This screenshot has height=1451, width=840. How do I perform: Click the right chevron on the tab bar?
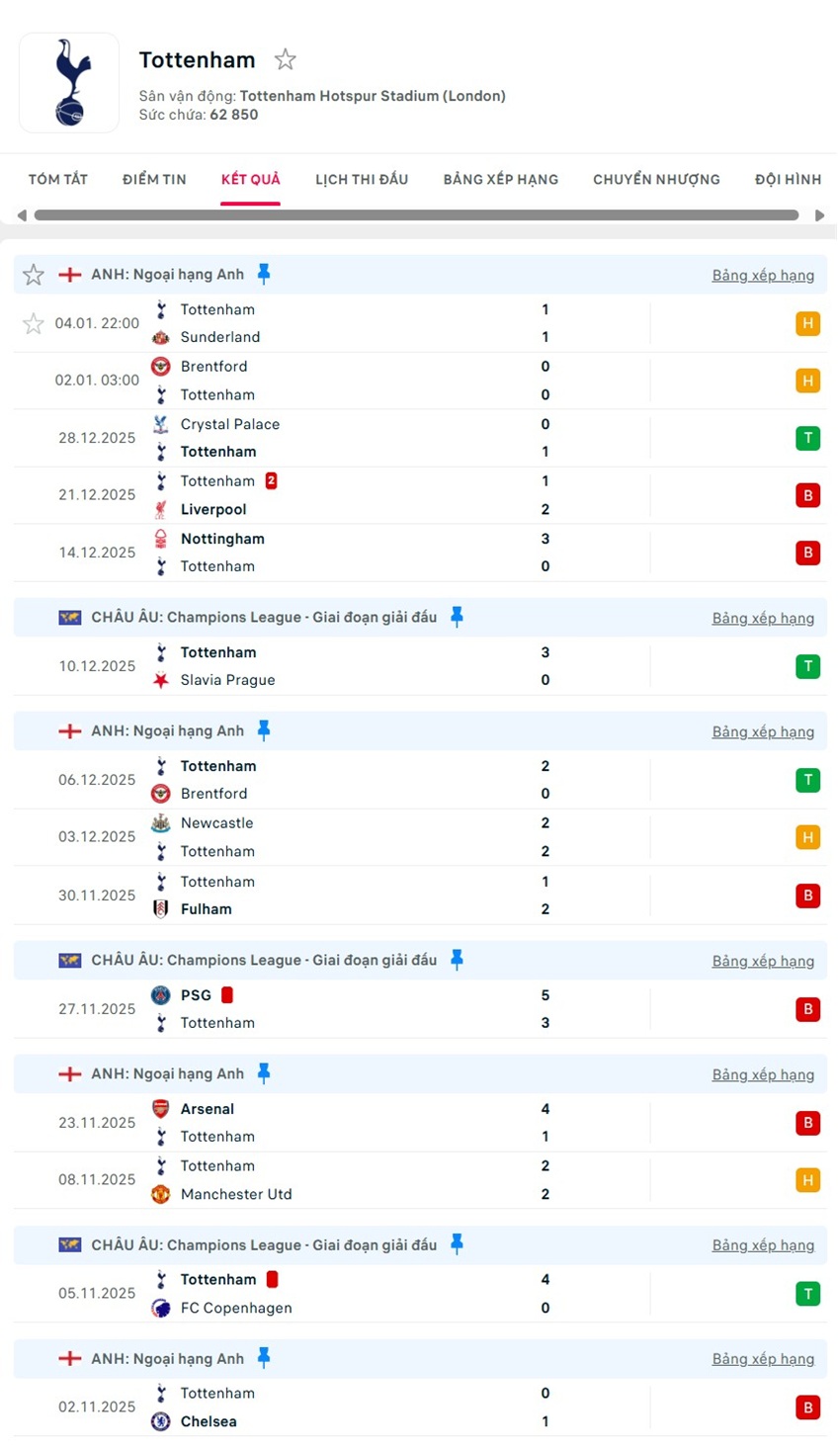(x=819, y=214)
